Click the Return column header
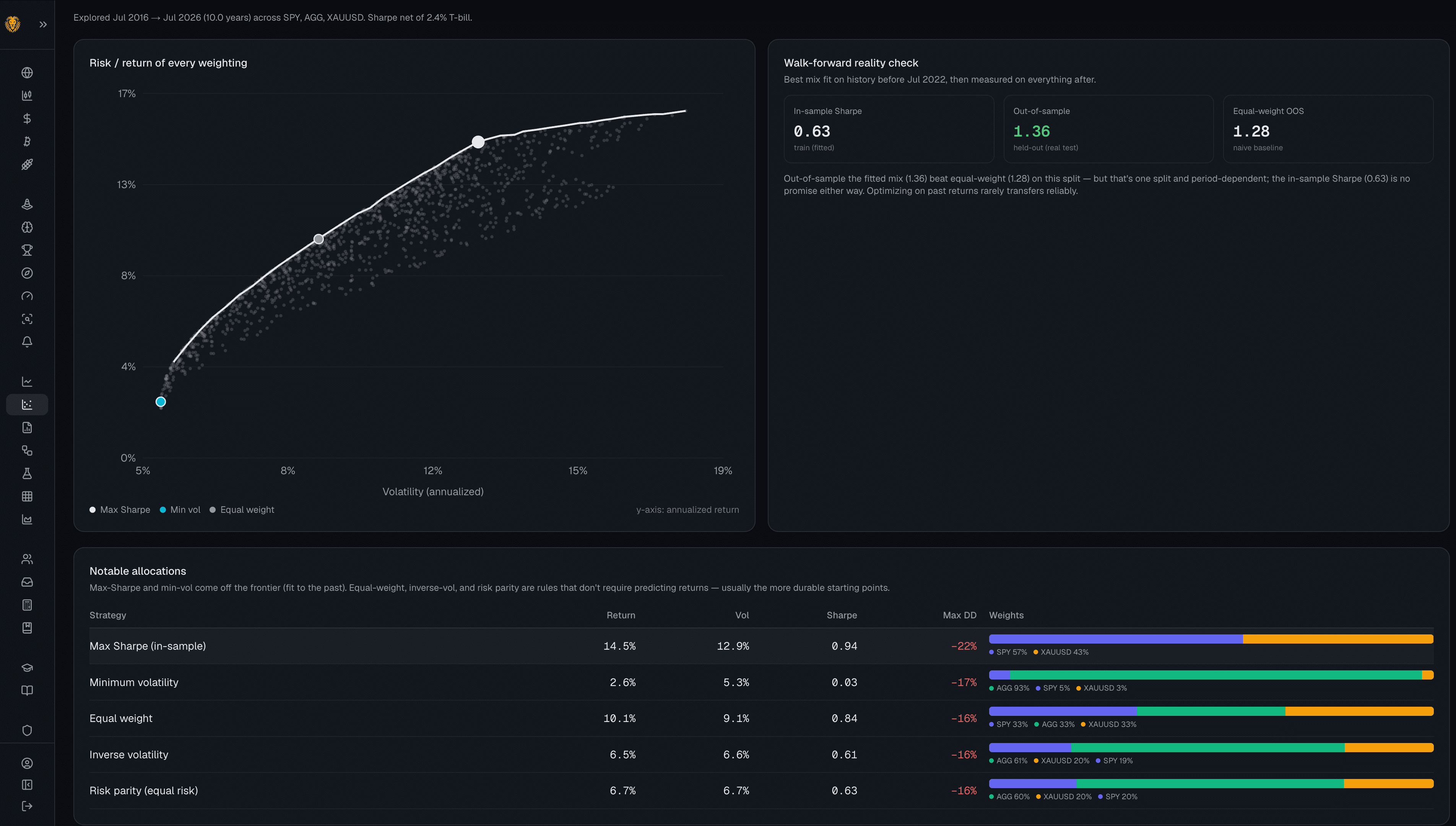The height and width of the screenshot is (826, 1456). [621, 615]
